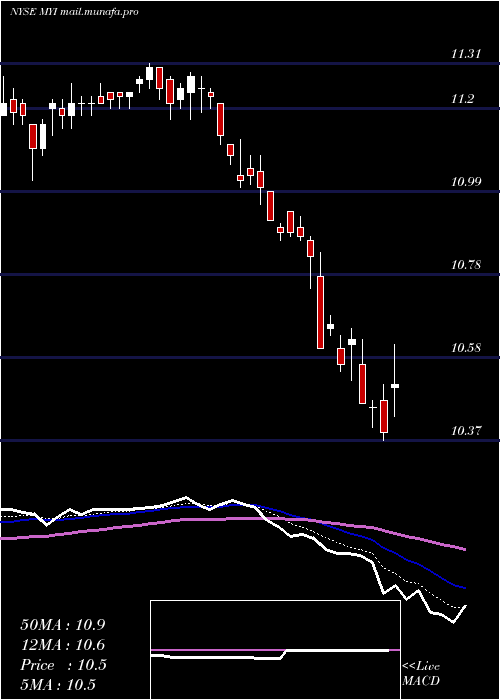Click the last white candlestick on the right

click(395, 386)
